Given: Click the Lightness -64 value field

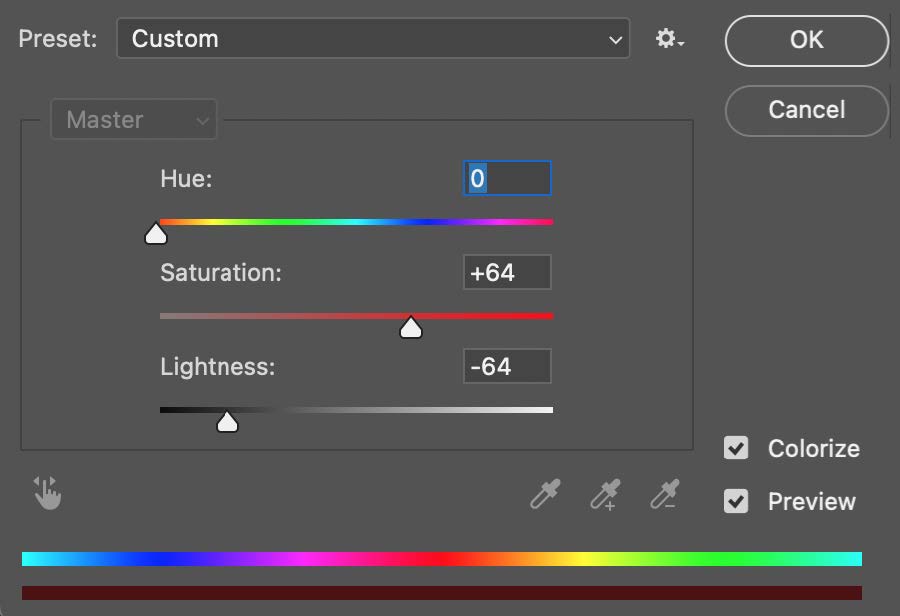Looking at the screenshot, I should [507, 366].
